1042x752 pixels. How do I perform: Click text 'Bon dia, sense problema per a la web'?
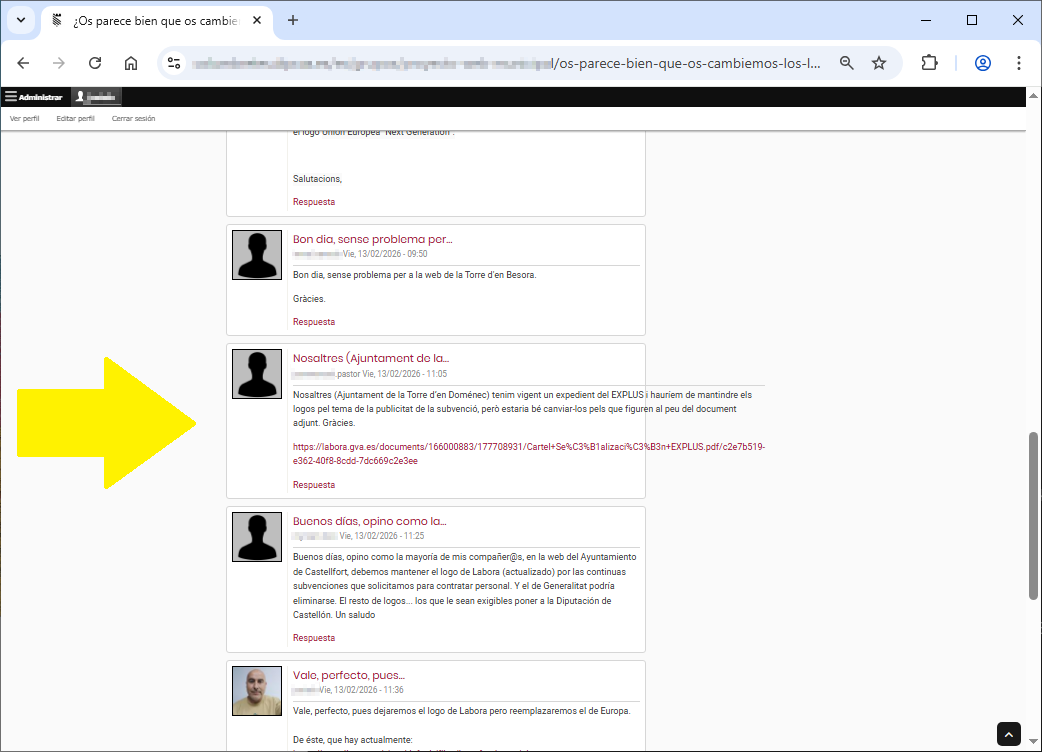click(365, 275)
